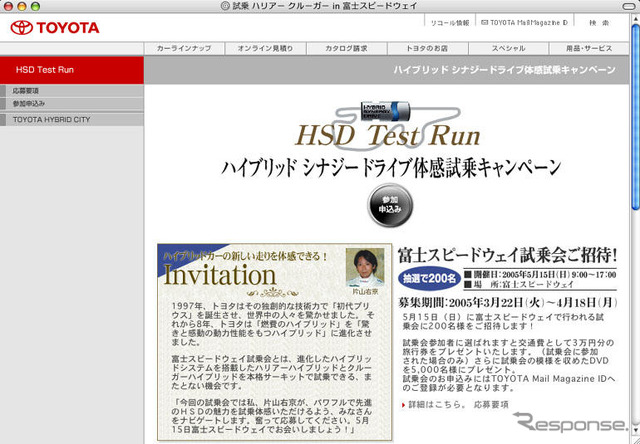640x444 pixels.
Task: Click the 片山右京 portrait photo
Action: tap(365, 267)
